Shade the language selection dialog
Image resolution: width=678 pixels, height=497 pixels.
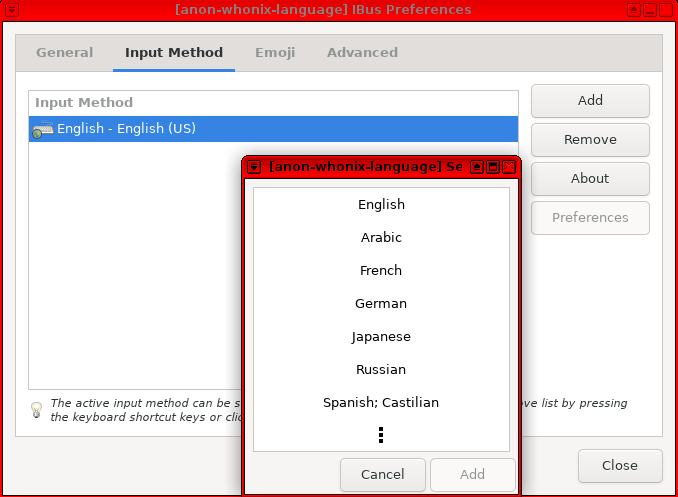pos(477,167)
